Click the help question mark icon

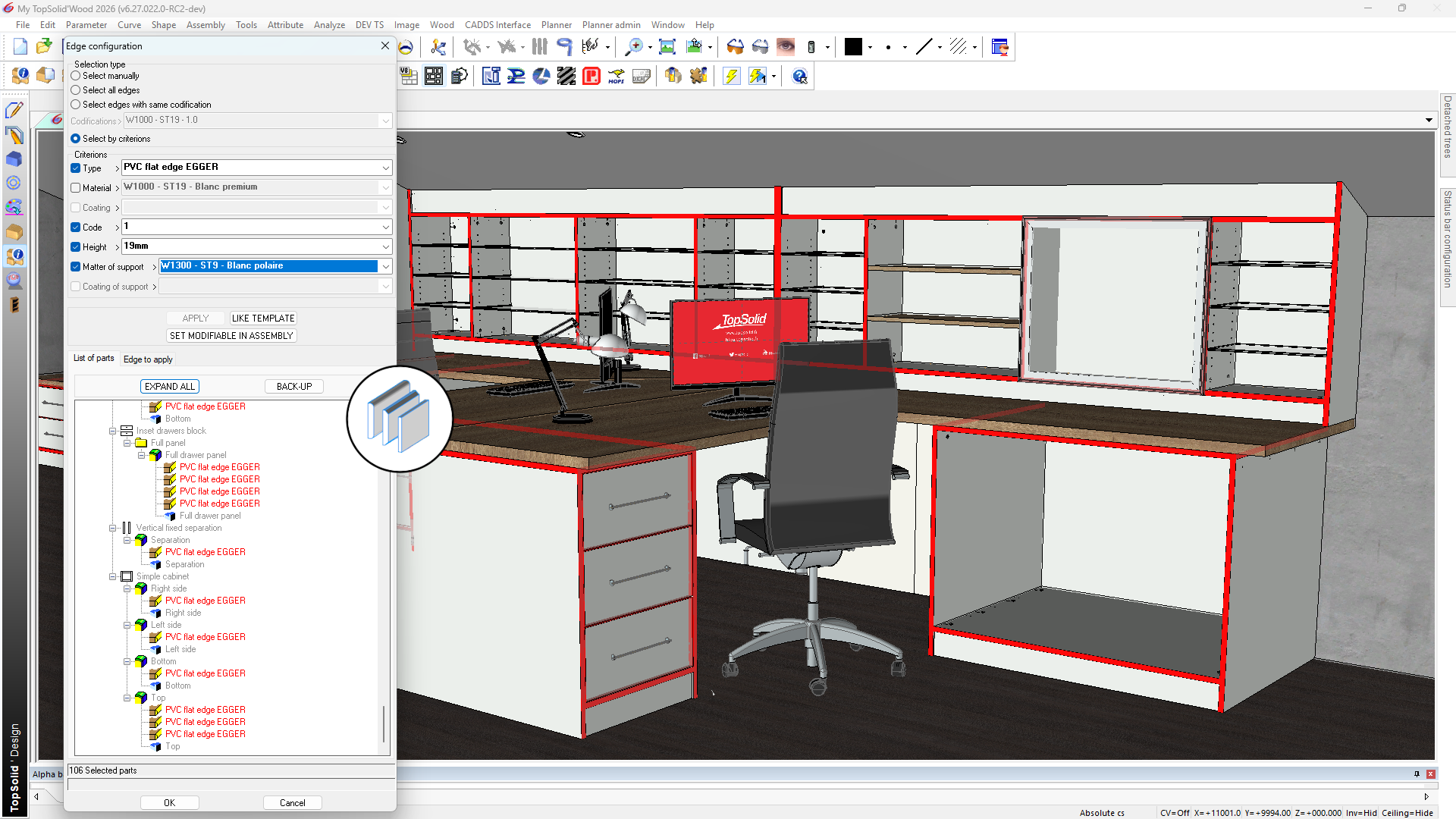point(799,76)
